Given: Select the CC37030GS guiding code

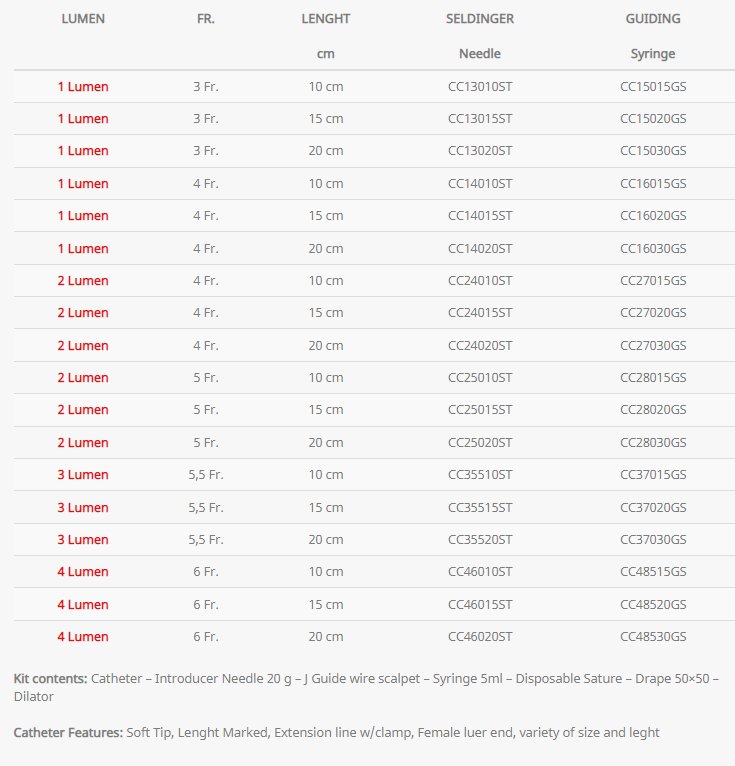Looking at the screenshot, I should click(653, 540).
